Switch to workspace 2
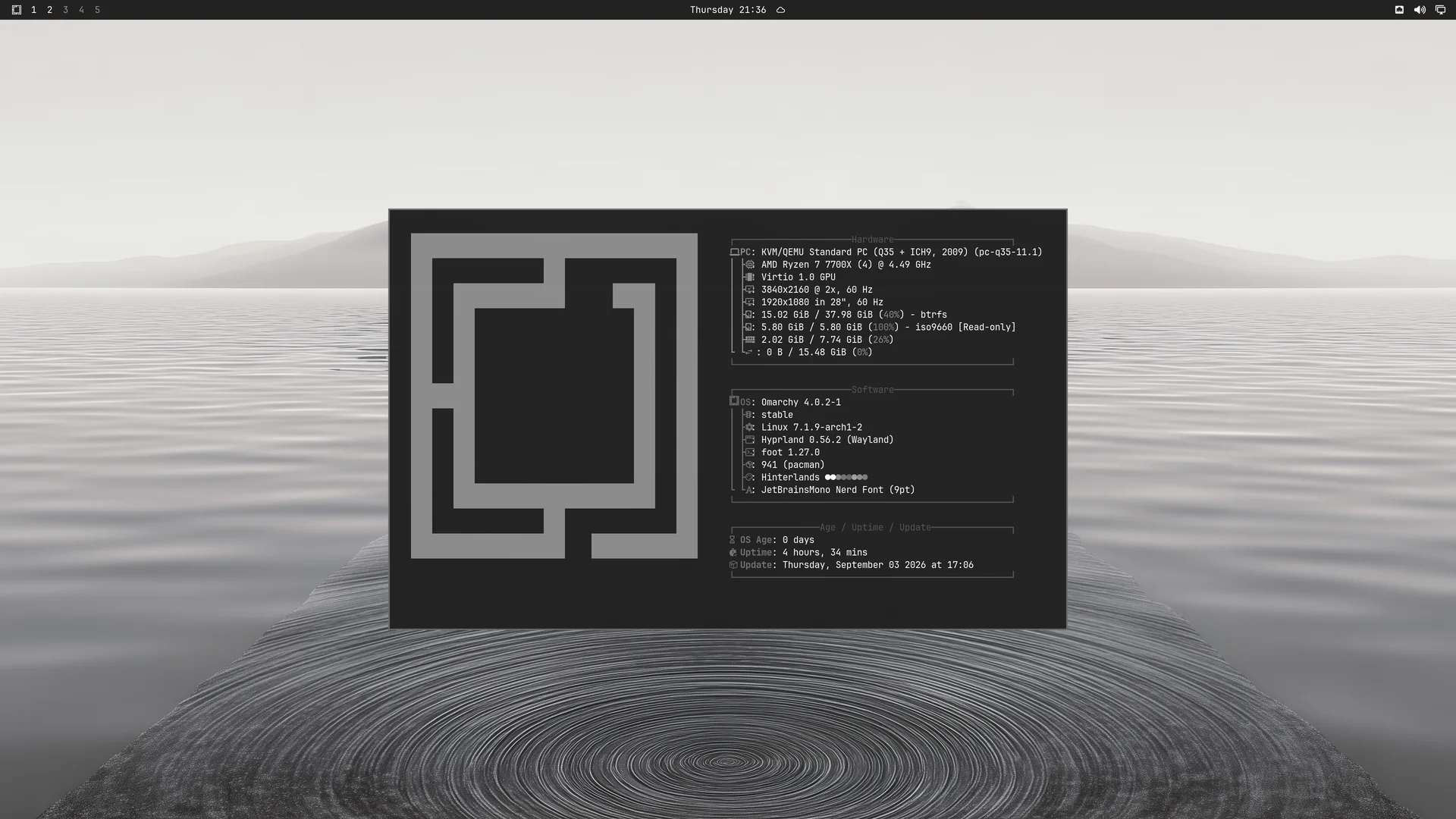Image resolution: width=1456 pixels, height=819 pixels. pyautogui.click(x=49, y=10)
